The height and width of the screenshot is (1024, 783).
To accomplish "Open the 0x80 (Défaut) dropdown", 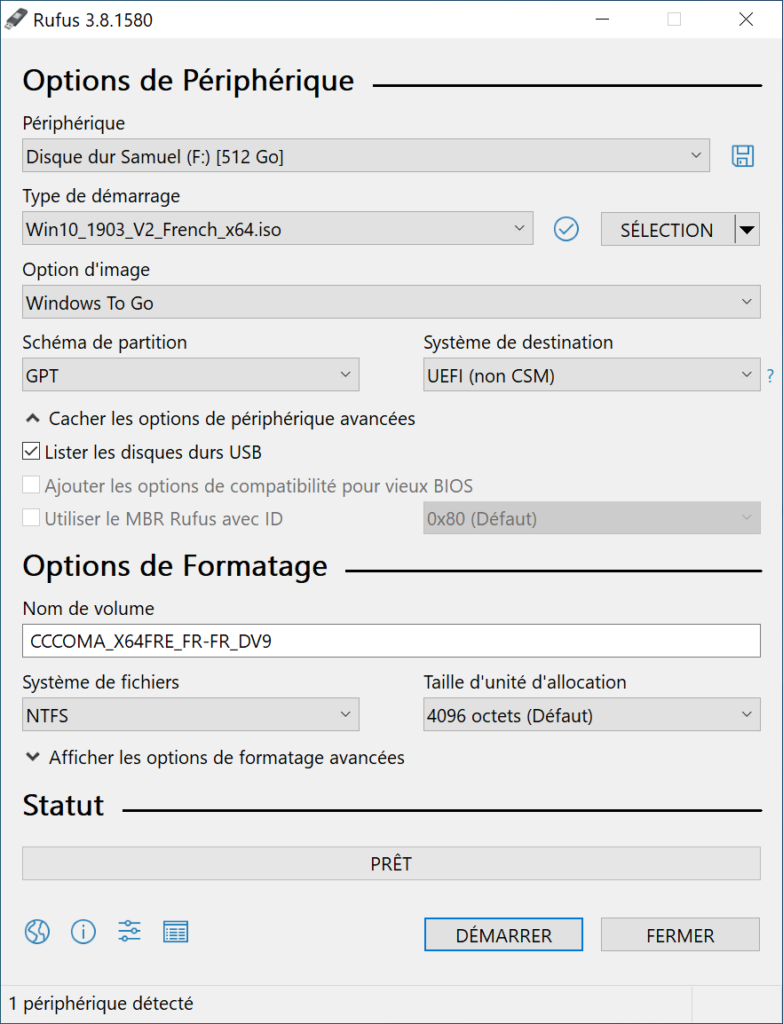I will 592,518.
